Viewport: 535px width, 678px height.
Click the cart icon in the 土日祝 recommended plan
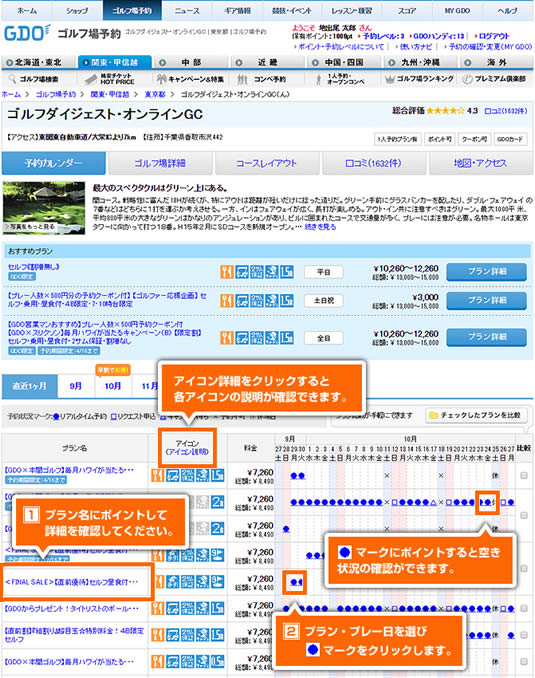[x=242, y=301]
